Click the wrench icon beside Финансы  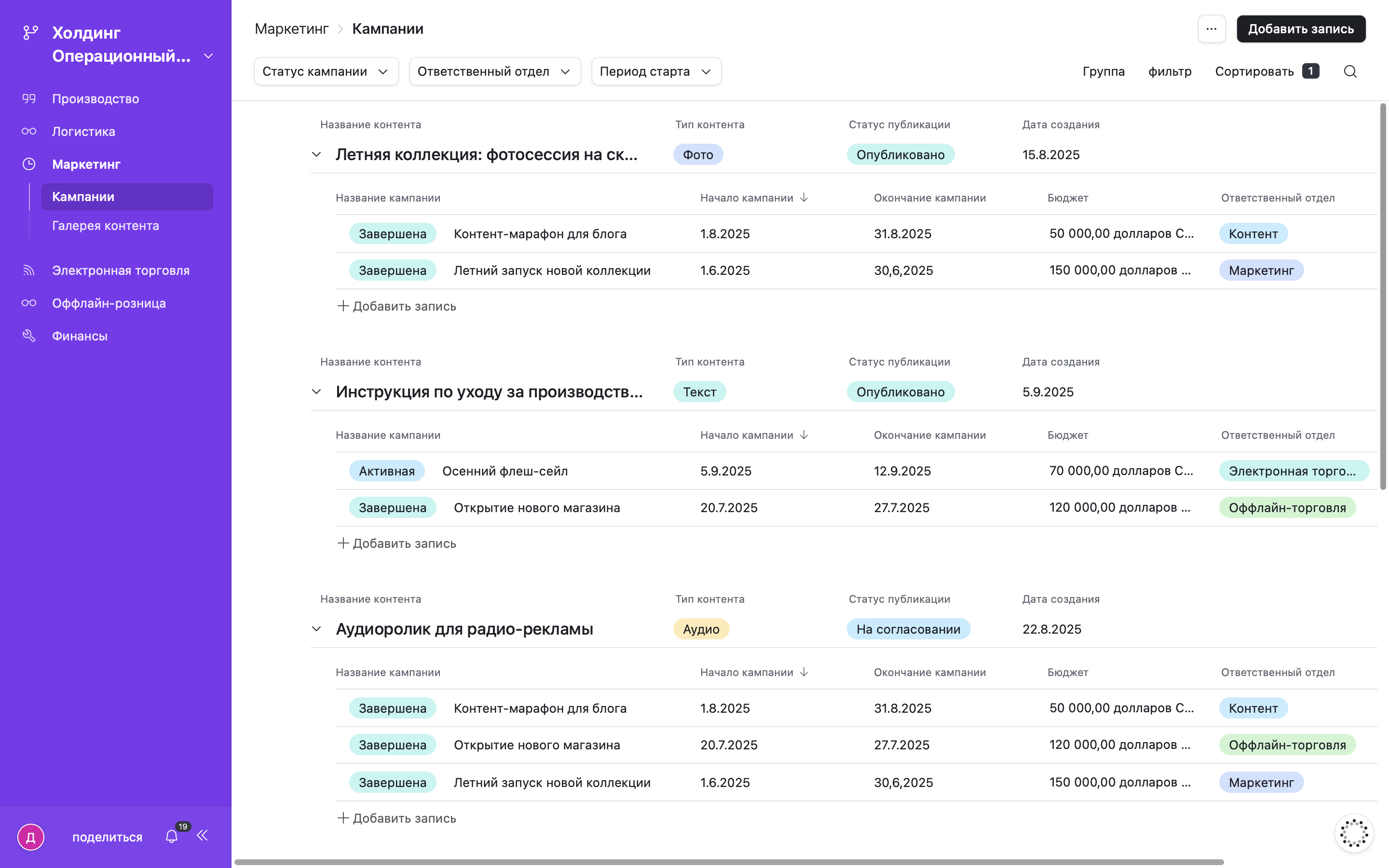[29, 335]
